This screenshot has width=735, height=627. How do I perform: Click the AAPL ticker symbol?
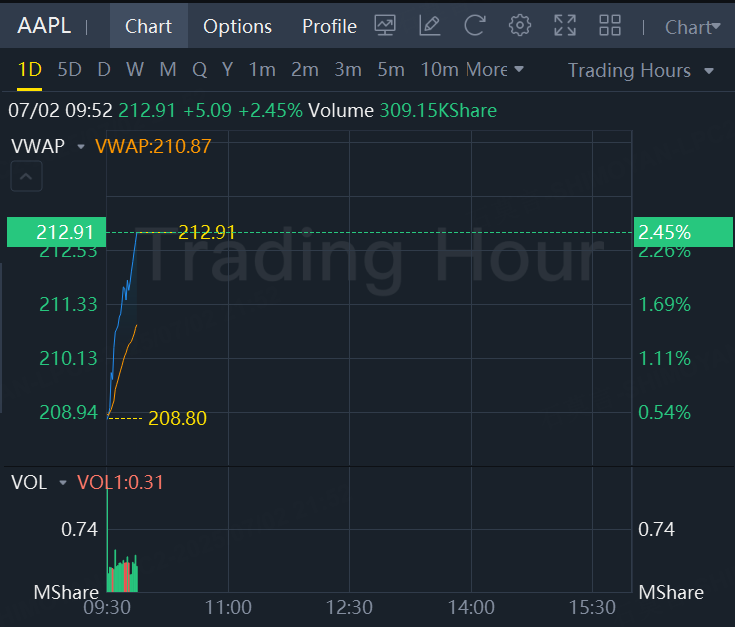coord(44,25)
